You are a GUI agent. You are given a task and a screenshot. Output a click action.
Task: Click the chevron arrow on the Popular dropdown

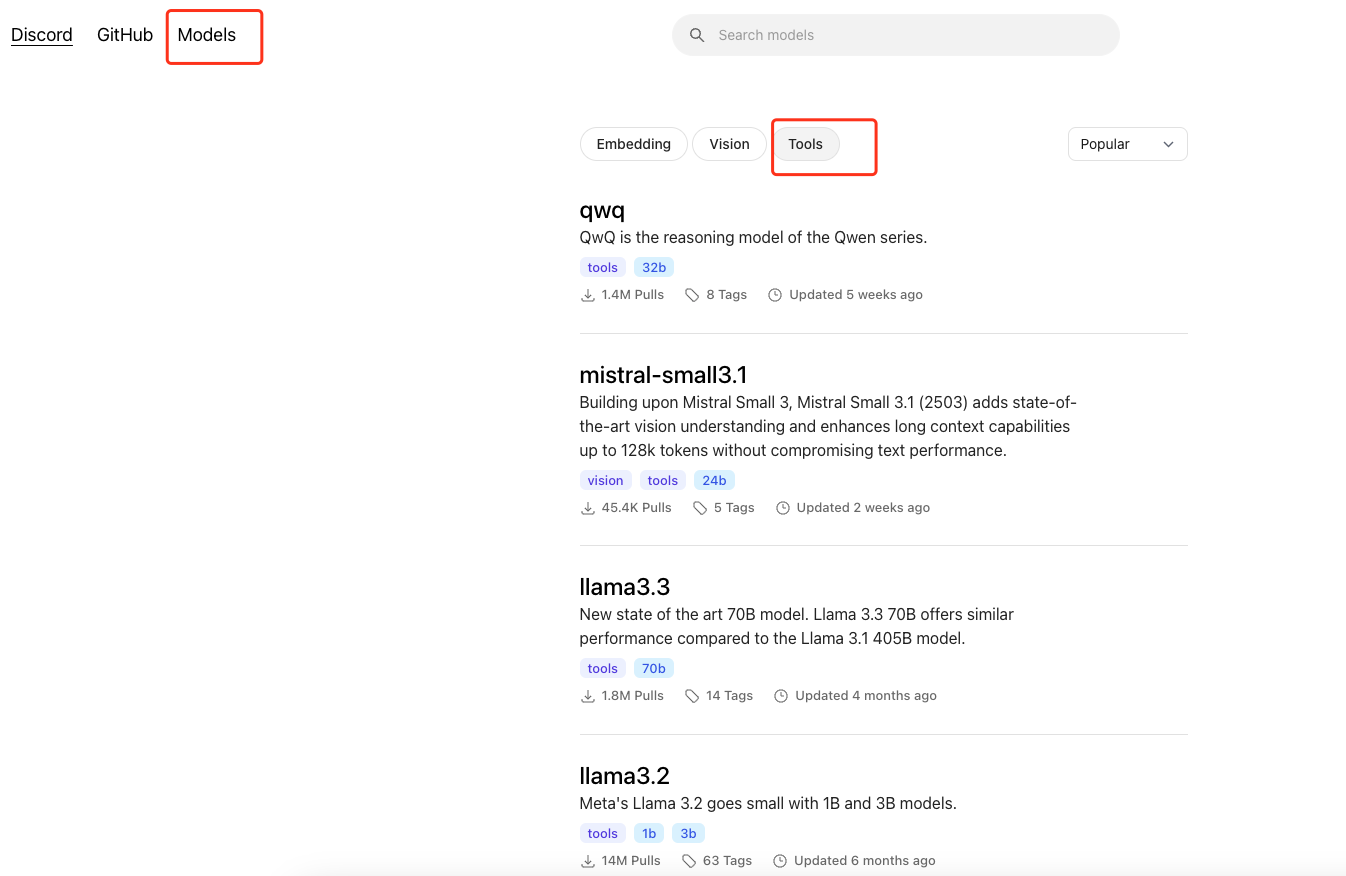pos(1168,144)
